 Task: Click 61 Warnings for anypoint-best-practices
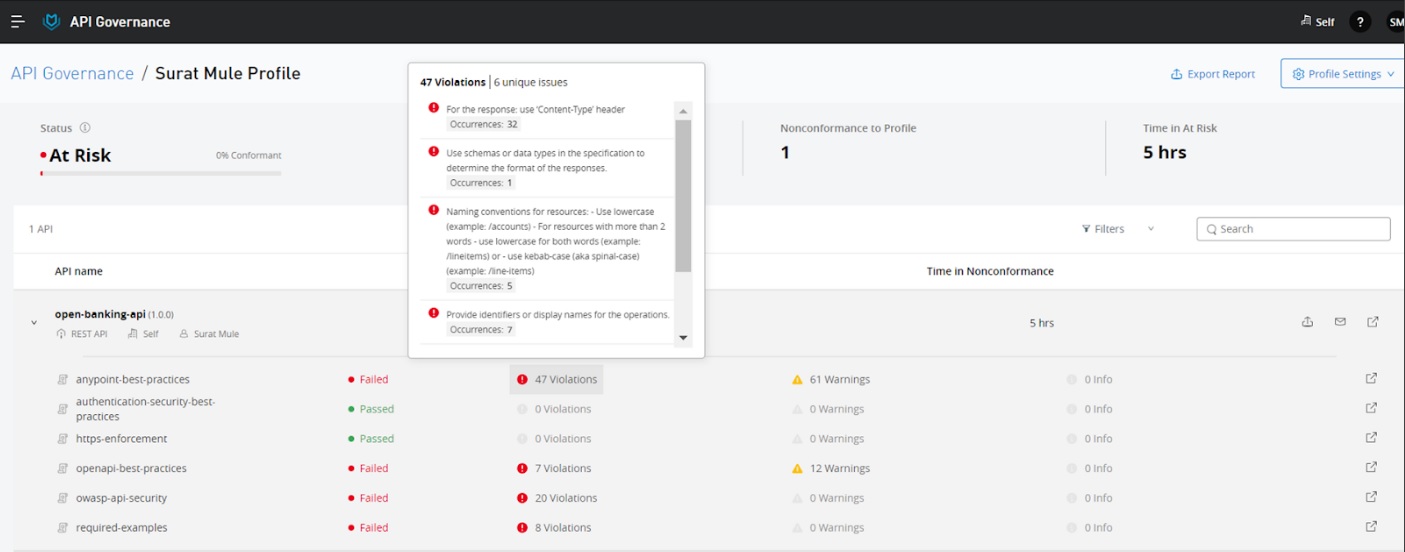click(x=830, y=380)
